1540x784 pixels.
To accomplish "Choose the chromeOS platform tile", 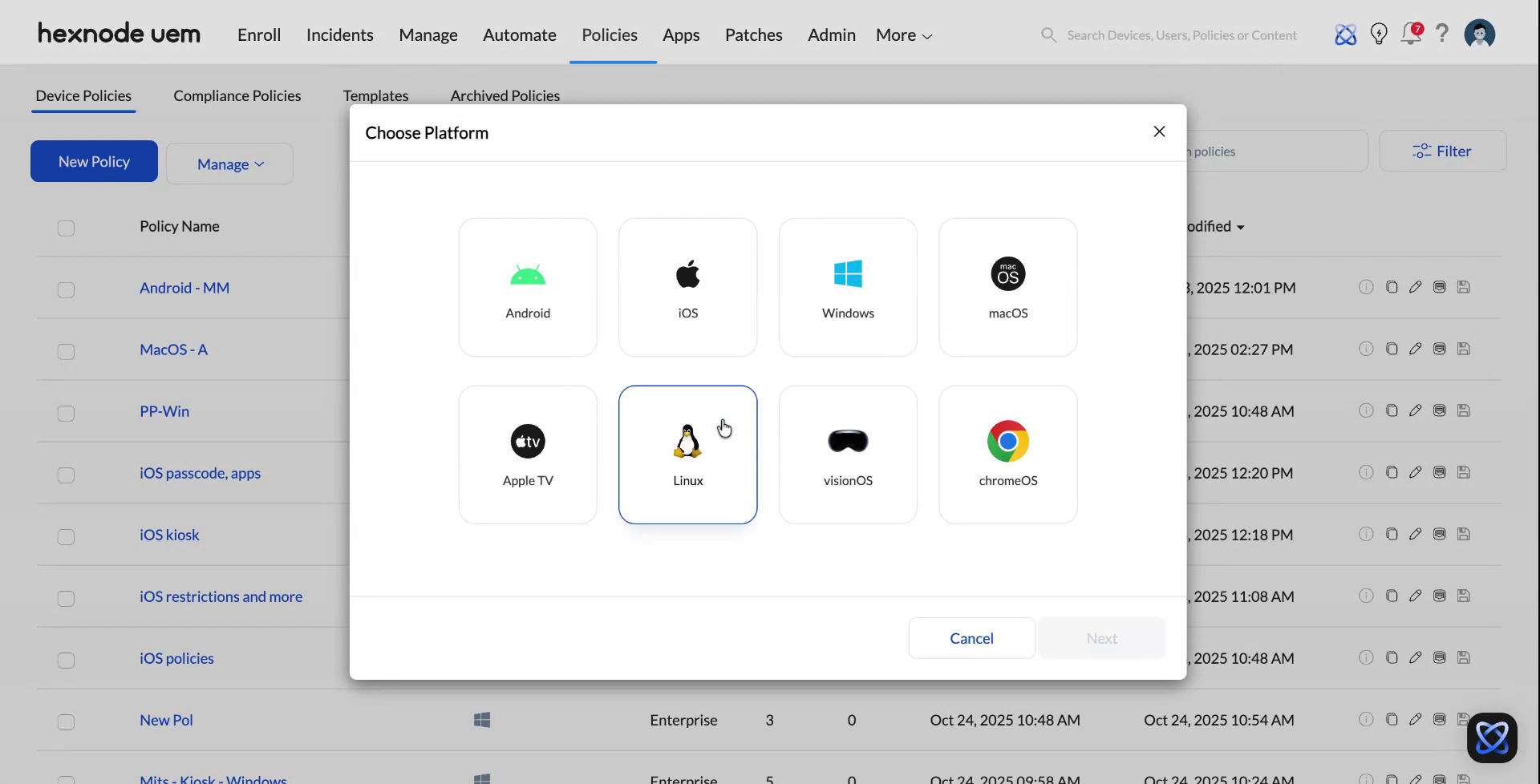I will [x=1007, y=455].
